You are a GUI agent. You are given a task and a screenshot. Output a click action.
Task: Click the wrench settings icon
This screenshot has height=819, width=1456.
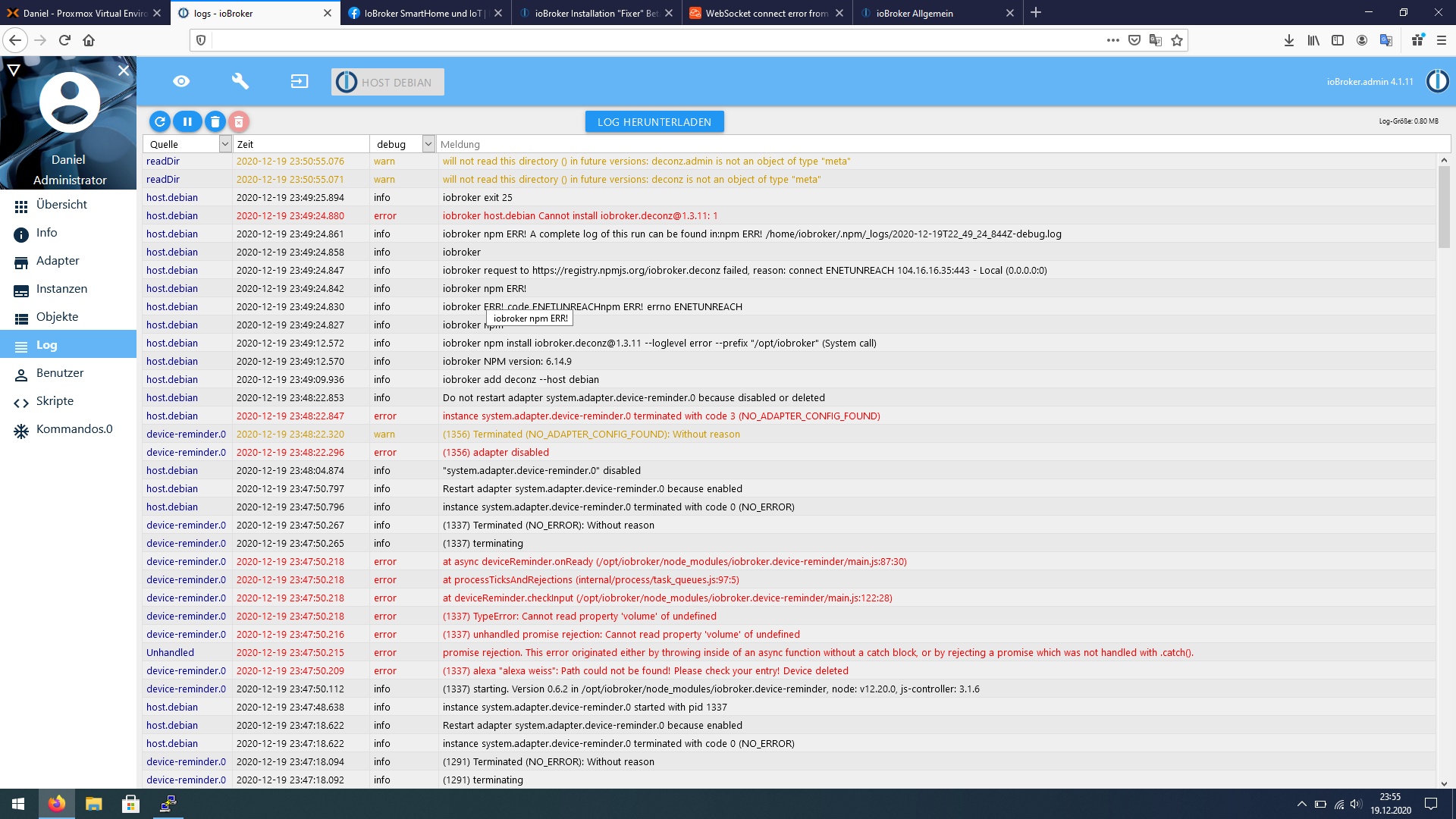pos(240,81)
